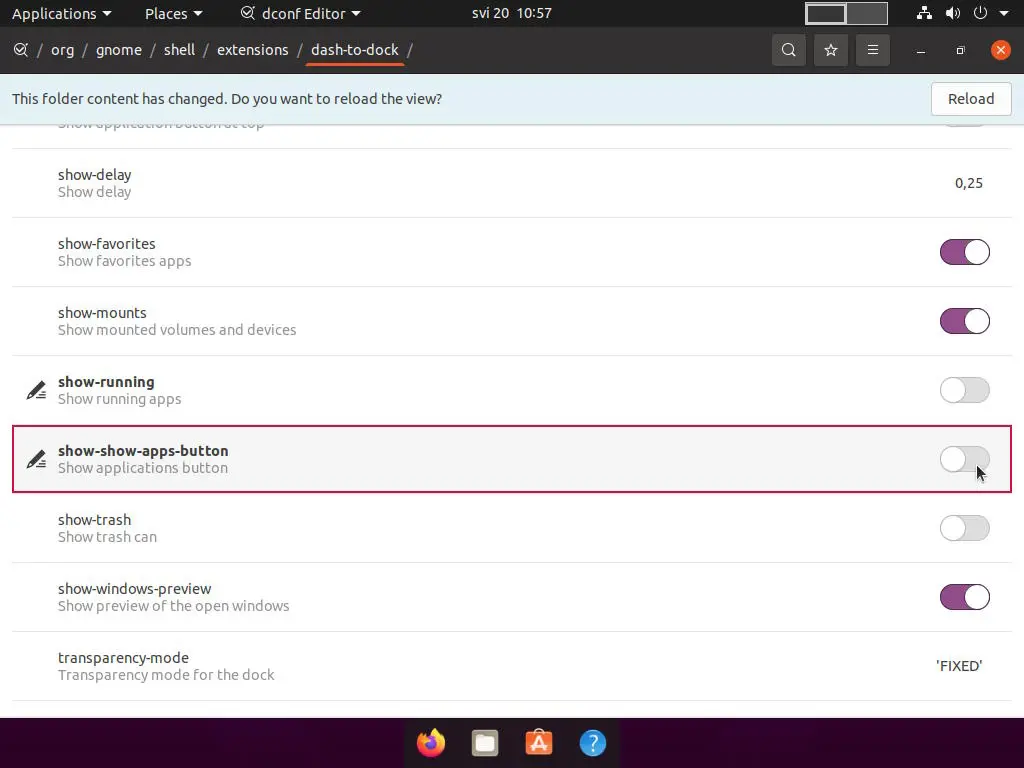Open the show-delay key row
The image size is (1024, 768).
pyautogui.click(x=511, y=183)
